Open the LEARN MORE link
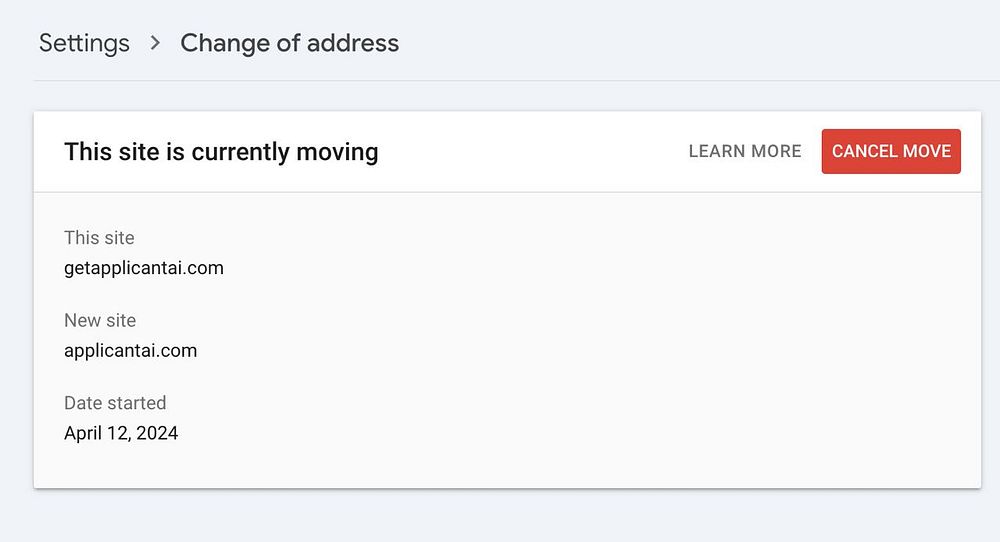Image resolution: width=1000 pixels, height=542 pixels. [x=745, y=151]
